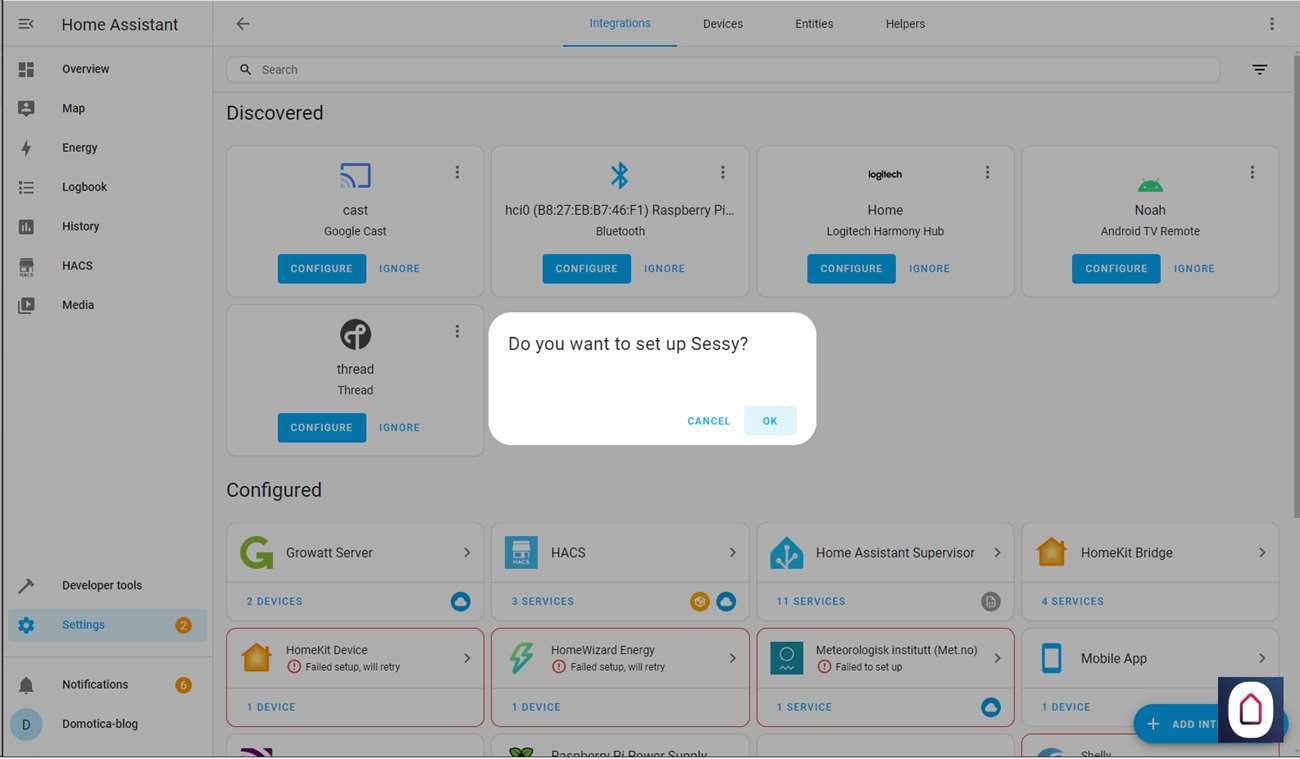The width and height of the screenshot is (1300, 759).
Task: Open HomeKit Bridge's 4 services link
Action: [x=1073, y=602]
